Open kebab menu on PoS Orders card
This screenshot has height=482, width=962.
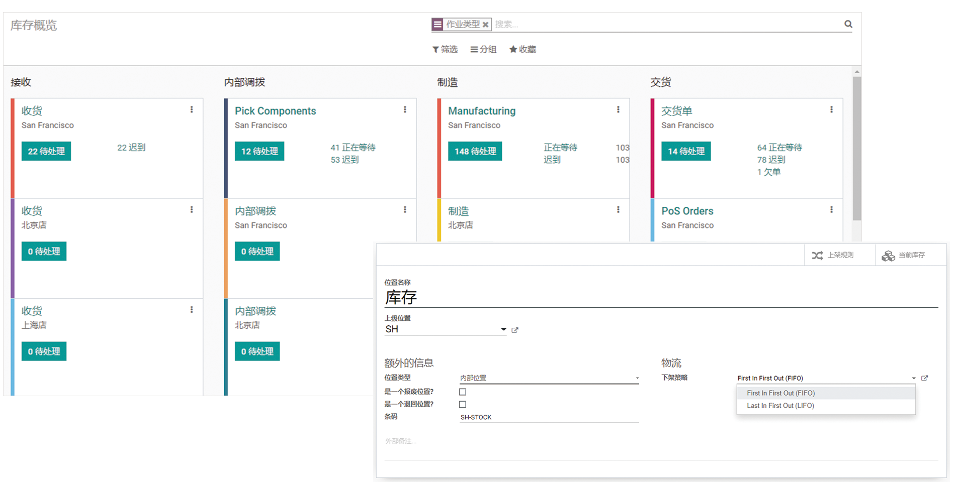click(x=831, y=210)
